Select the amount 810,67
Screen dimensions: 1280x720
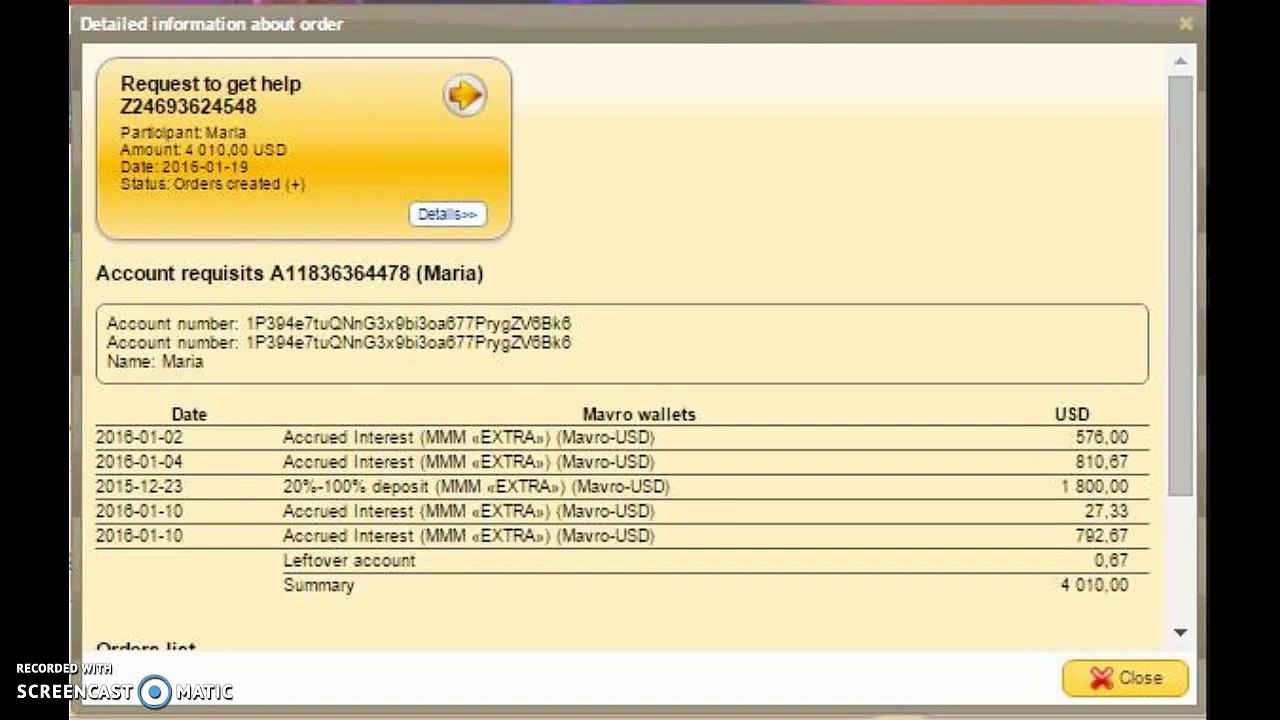1102,462
